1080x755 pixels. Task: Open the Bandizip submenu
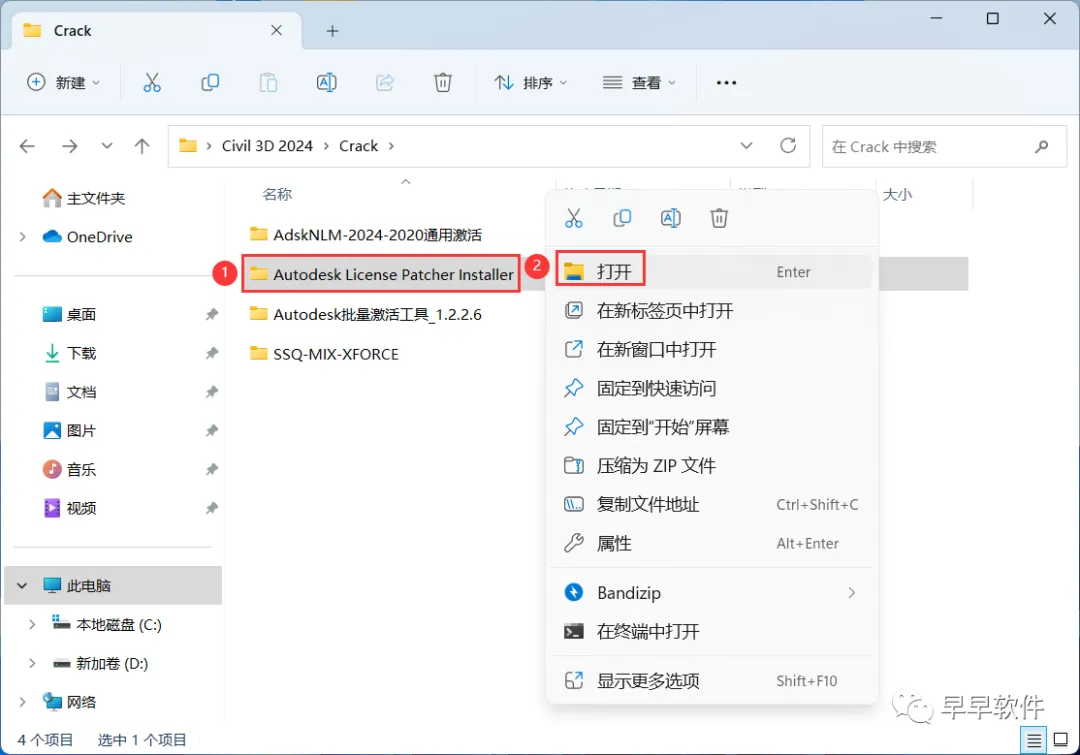tap(713, 593)
